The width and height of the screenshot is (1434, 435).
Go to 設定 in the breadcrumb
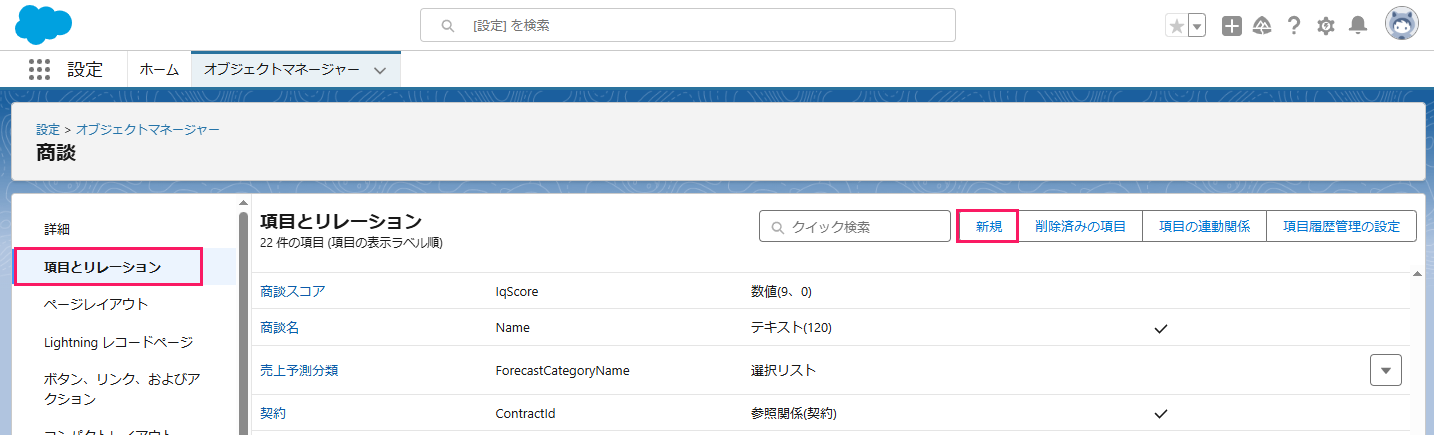tap(48, 129)
